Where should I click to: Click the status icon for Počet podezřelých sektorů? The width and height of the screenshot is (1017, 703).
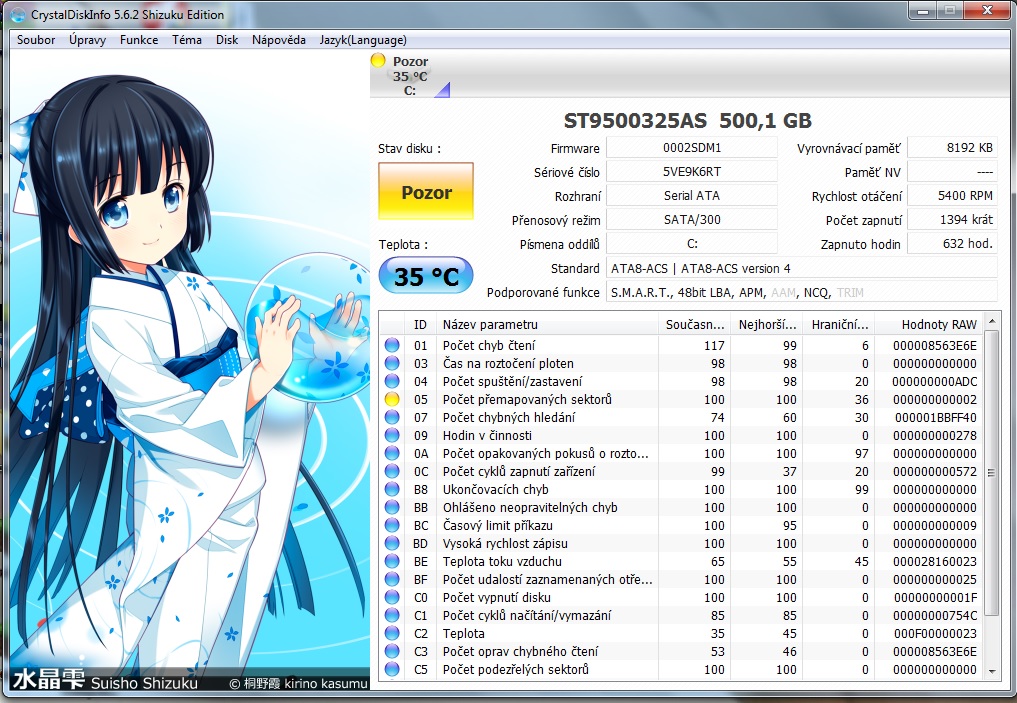[392, 669]
